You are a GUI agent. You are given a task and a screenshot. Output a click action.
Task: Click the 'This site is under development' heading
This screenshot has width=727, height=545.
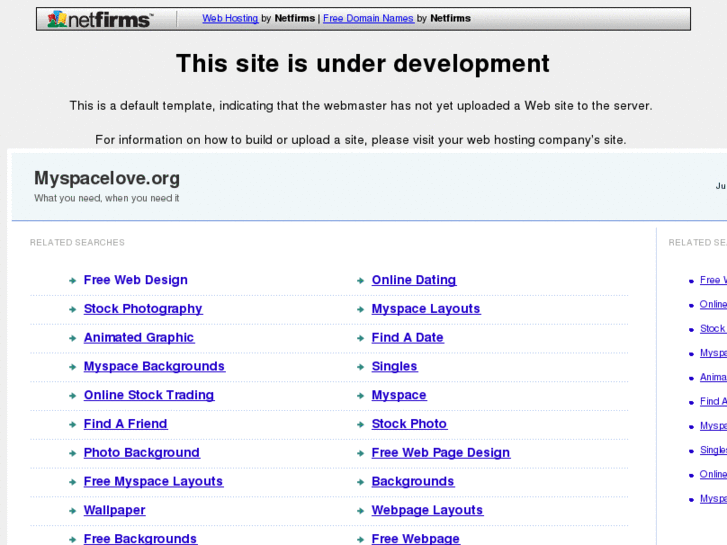[363, 64]
